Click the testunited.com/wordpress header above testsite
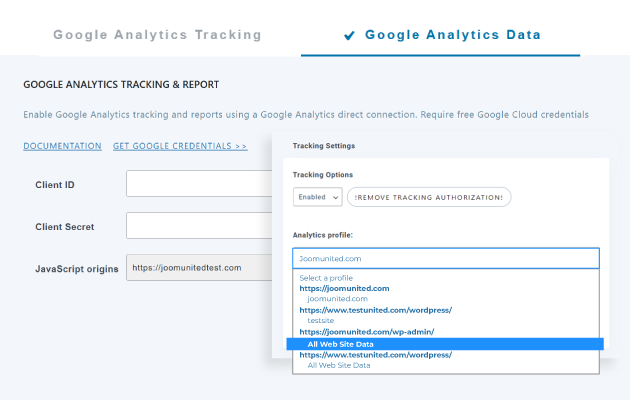This screenshot has height=400, width=630. 374,310
